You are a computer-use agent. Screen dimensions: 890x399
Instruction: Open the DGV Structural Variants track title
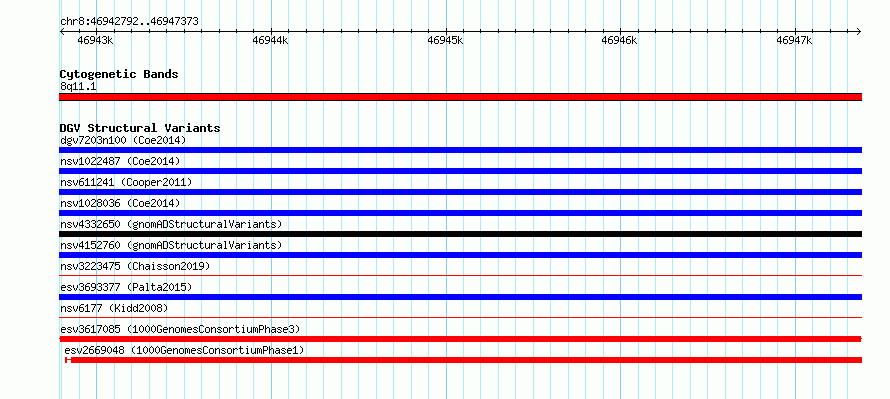click(x=140, y=128)
